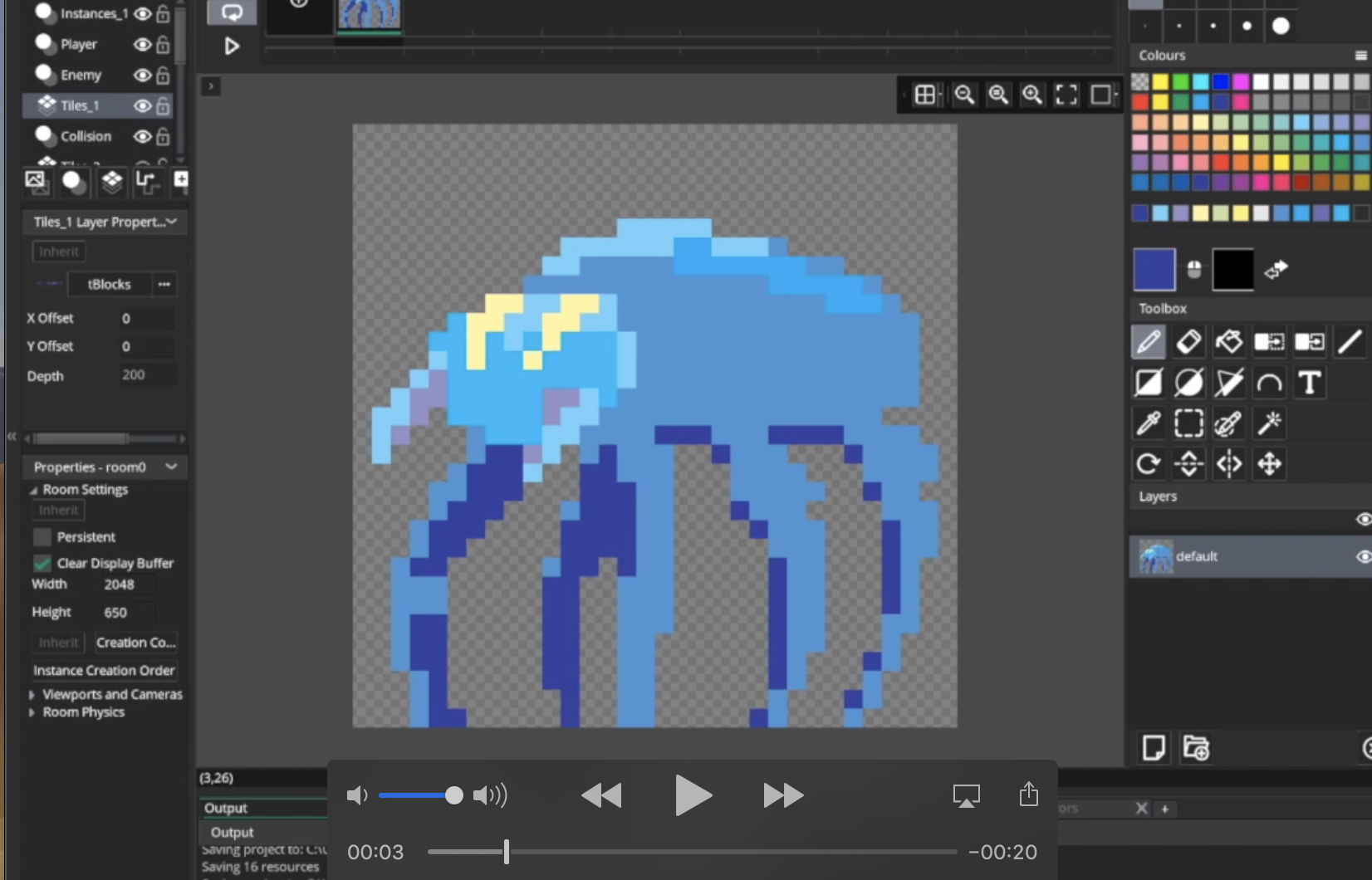This screenshot has width=1372, height=880.
Task: Create new path layer icon
Action: pyautogui.click(x=146, y=181)
